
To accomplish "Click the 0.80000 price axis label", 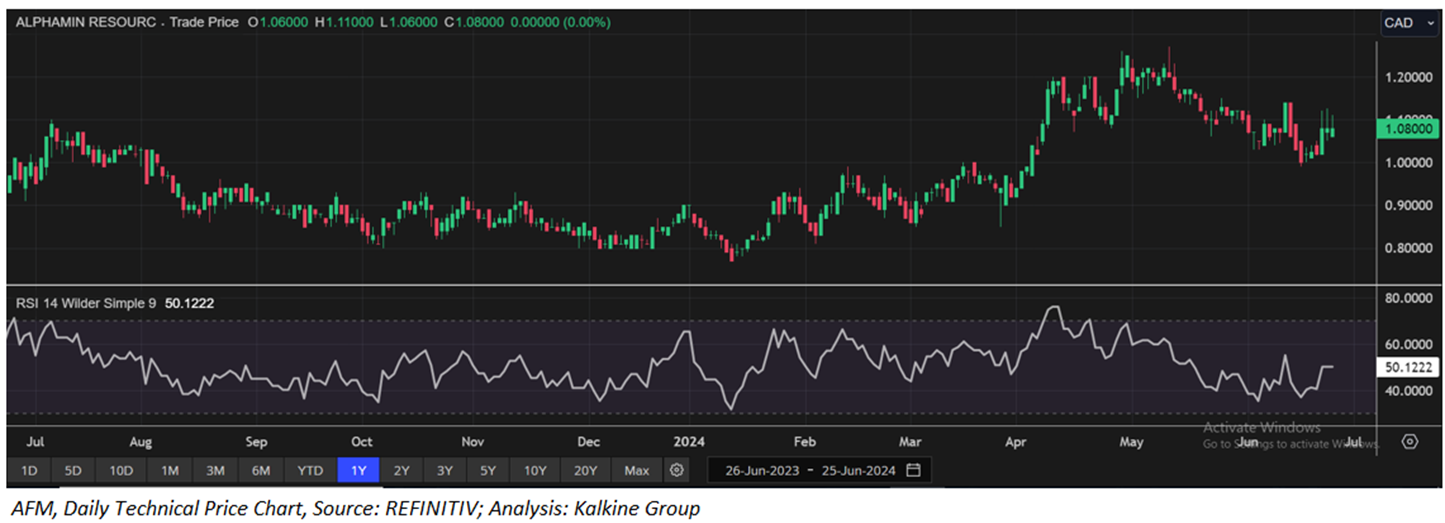I will coord(1411,248).
